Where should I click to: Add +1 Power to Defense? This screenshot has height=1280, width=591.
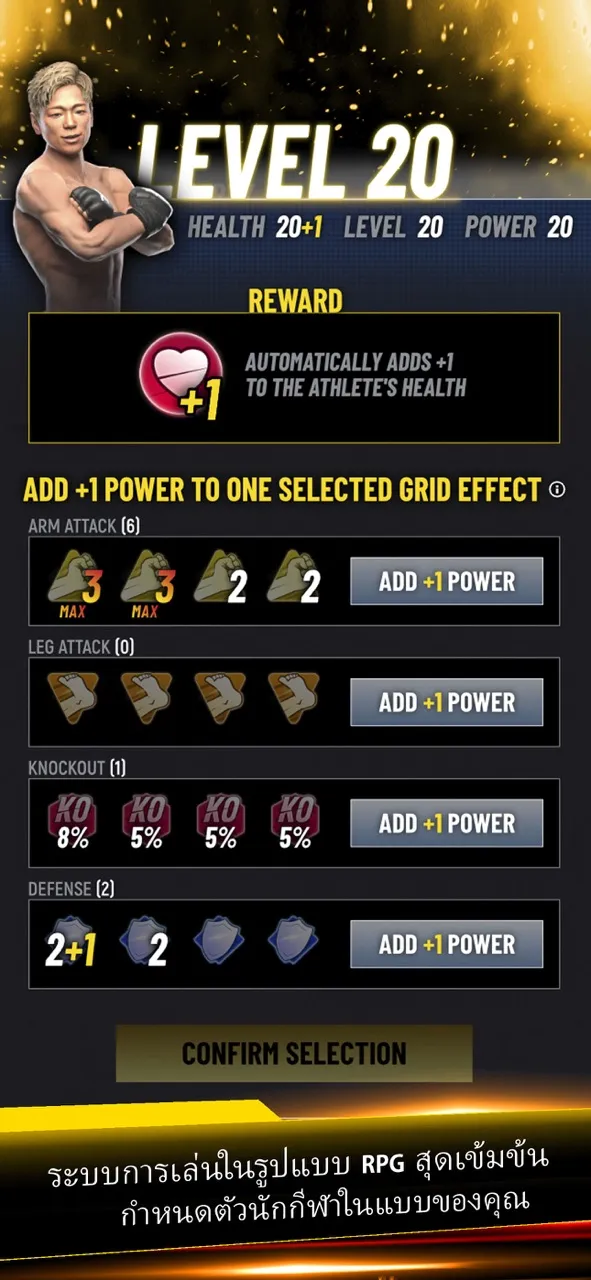pos(446,944)
